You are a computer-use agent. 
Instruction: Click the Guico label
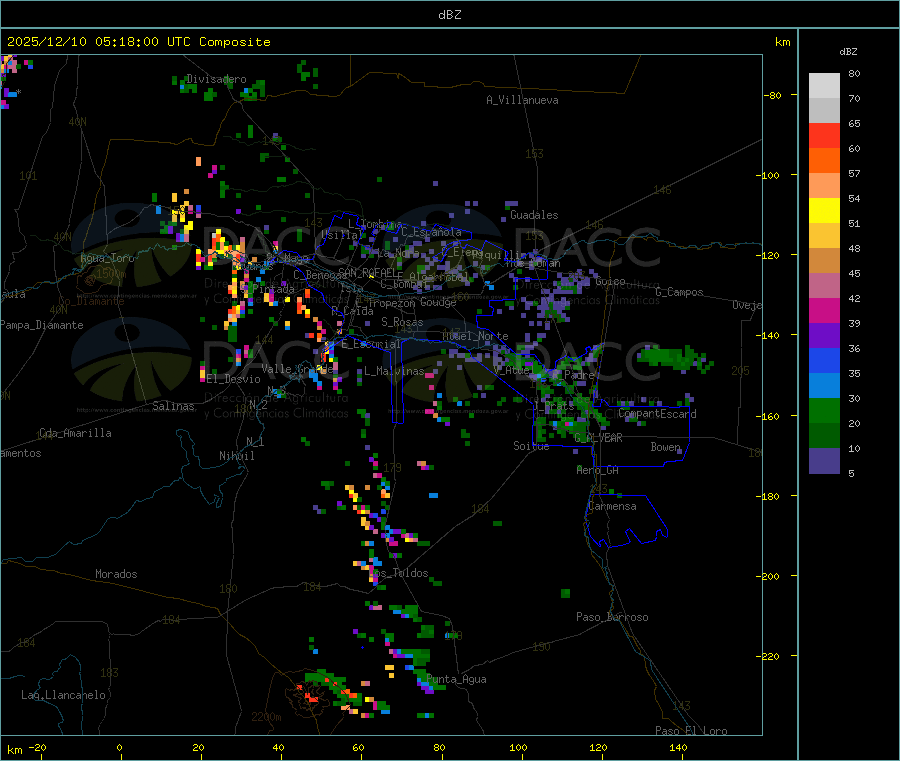pyautogui.click(x=610, y=282)
